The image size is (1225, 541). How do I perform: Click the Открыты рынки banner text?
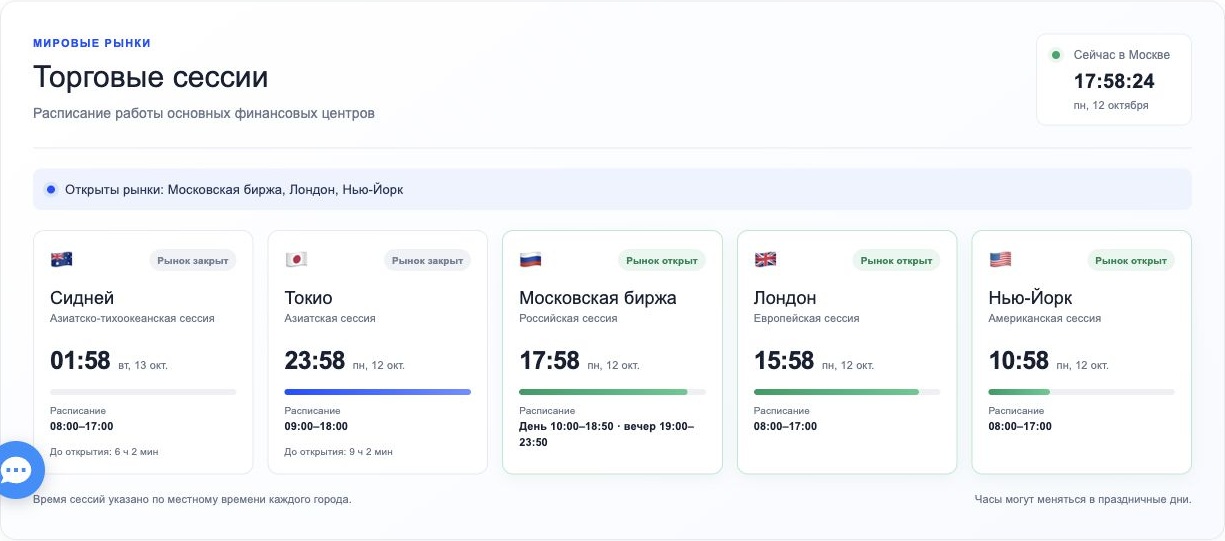pos(234,189)
